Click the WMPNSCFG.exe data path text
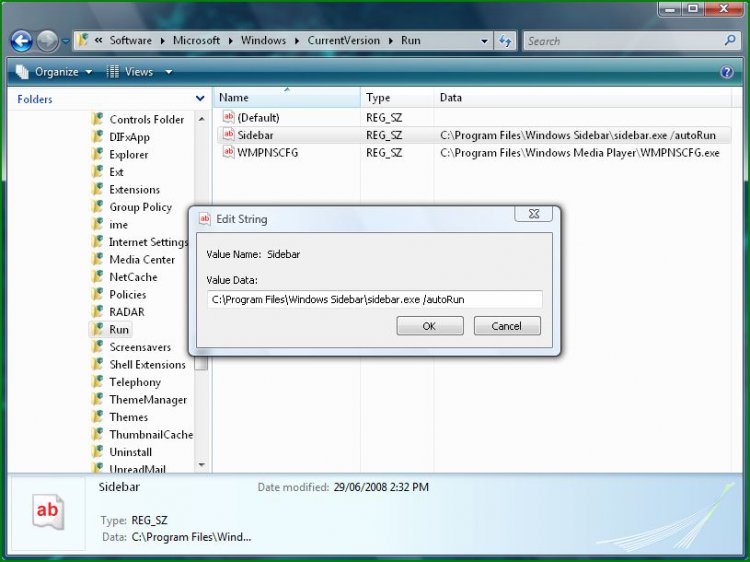Image resolution: width=750 pixels, height=562 pixels. click(x=579, y=153)
